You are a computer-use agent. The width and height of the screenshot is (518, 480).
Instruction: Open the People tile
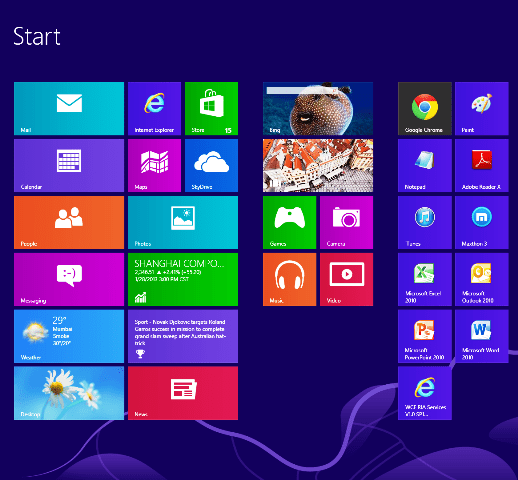[69, 222]
